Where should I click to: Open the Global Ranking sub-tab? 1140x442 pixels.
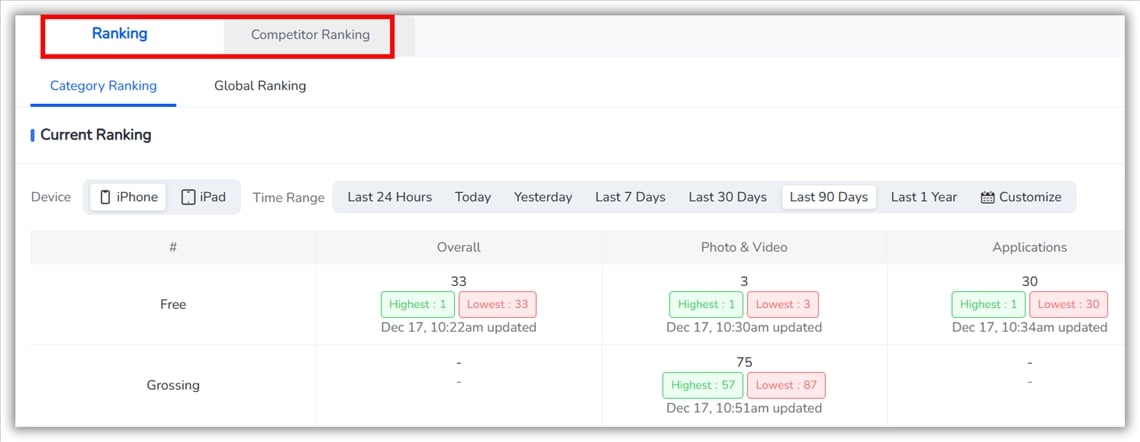[x=260, y=86]
